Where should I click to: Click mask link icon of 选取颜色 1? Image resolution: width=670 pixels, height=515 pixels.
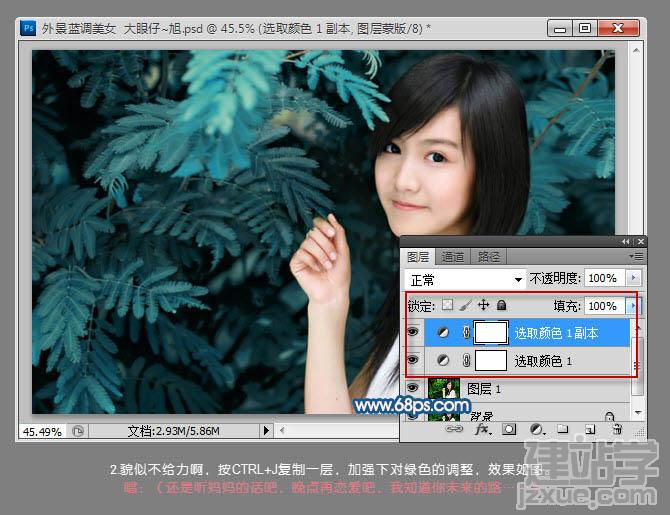(x=466, y=361)
